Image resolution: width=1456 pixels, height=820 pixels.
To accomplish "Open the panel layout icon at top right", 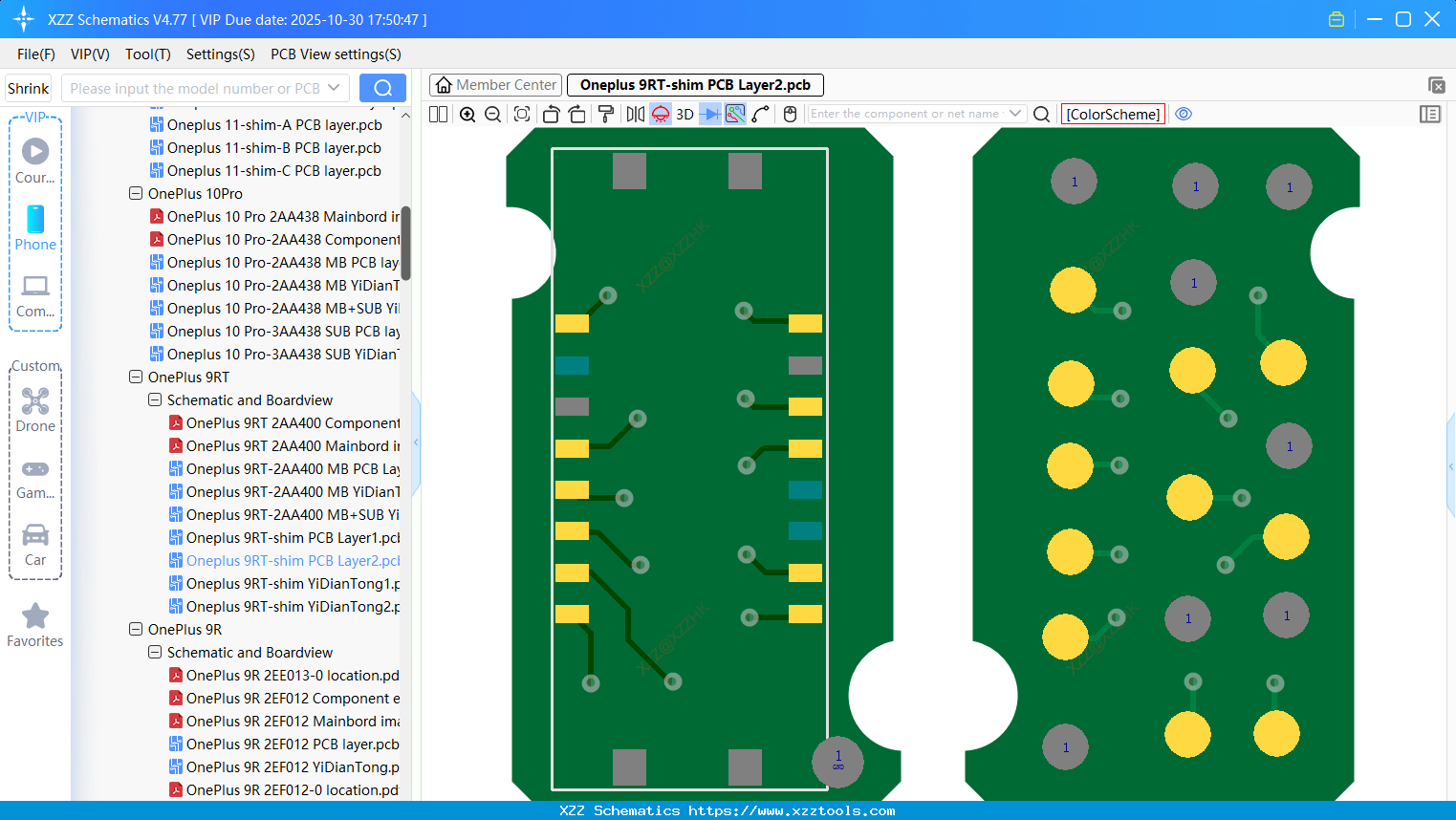I will point(1430,114).
